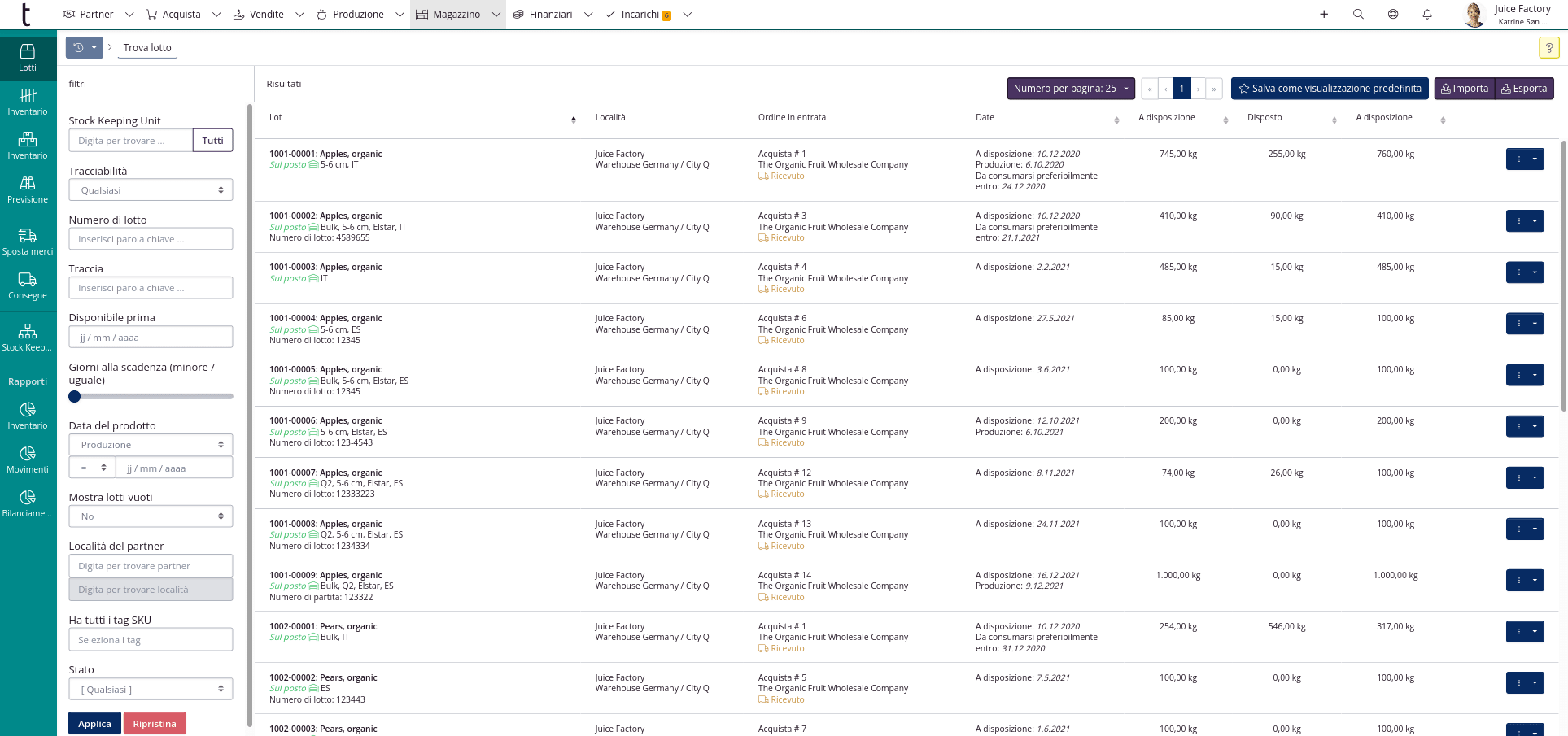The image size is (1568, 736).
Task: Click the yellow help lightbulb icon
Action: point(1548,48)
